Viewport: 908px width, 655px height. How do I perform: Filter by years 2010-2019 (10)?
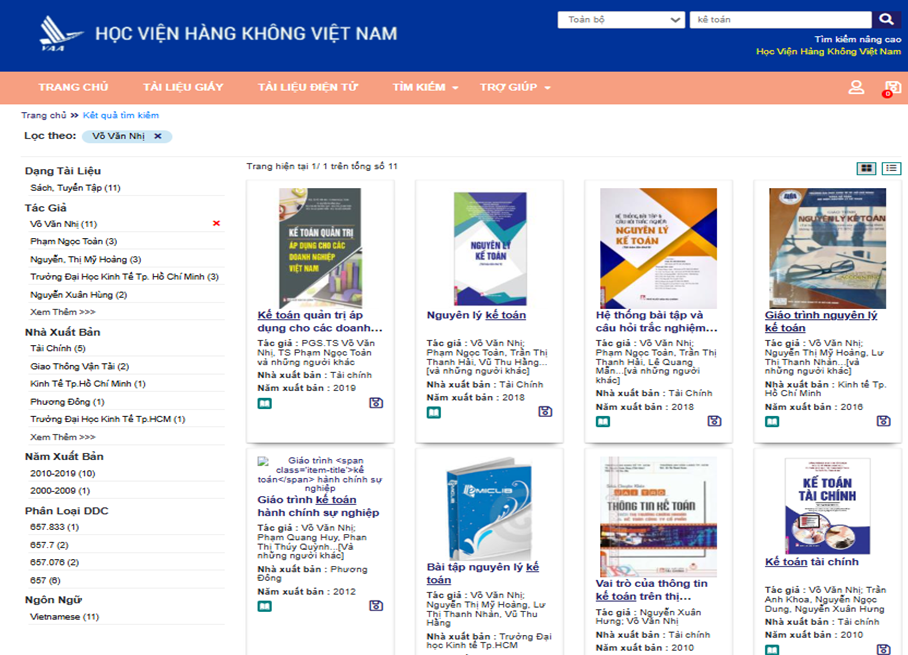(63, 474)
